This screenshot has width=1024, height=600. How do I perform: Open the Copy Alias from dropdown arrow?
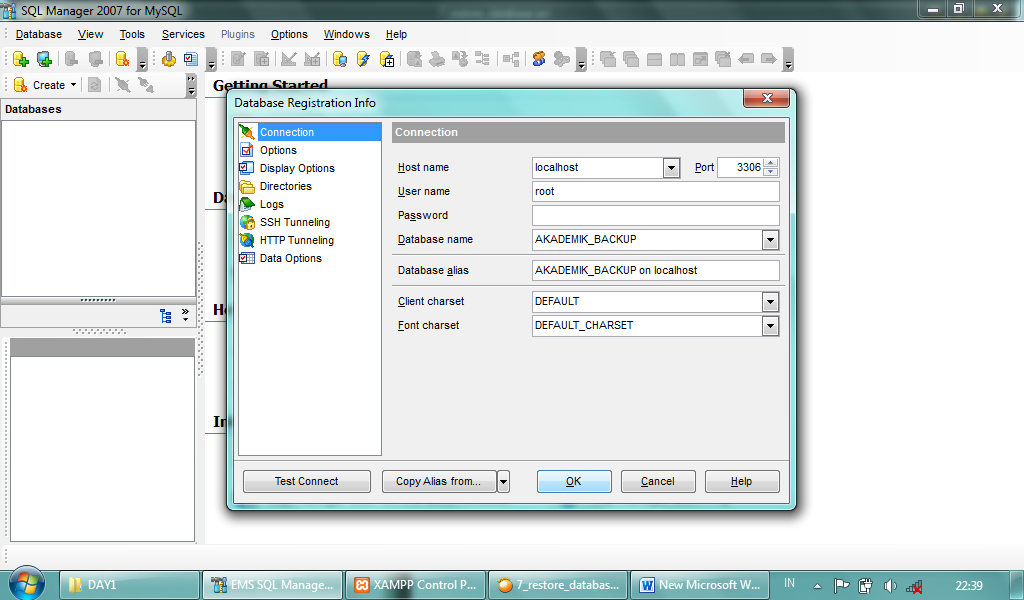pyautogui.click(x=503, y=482)
